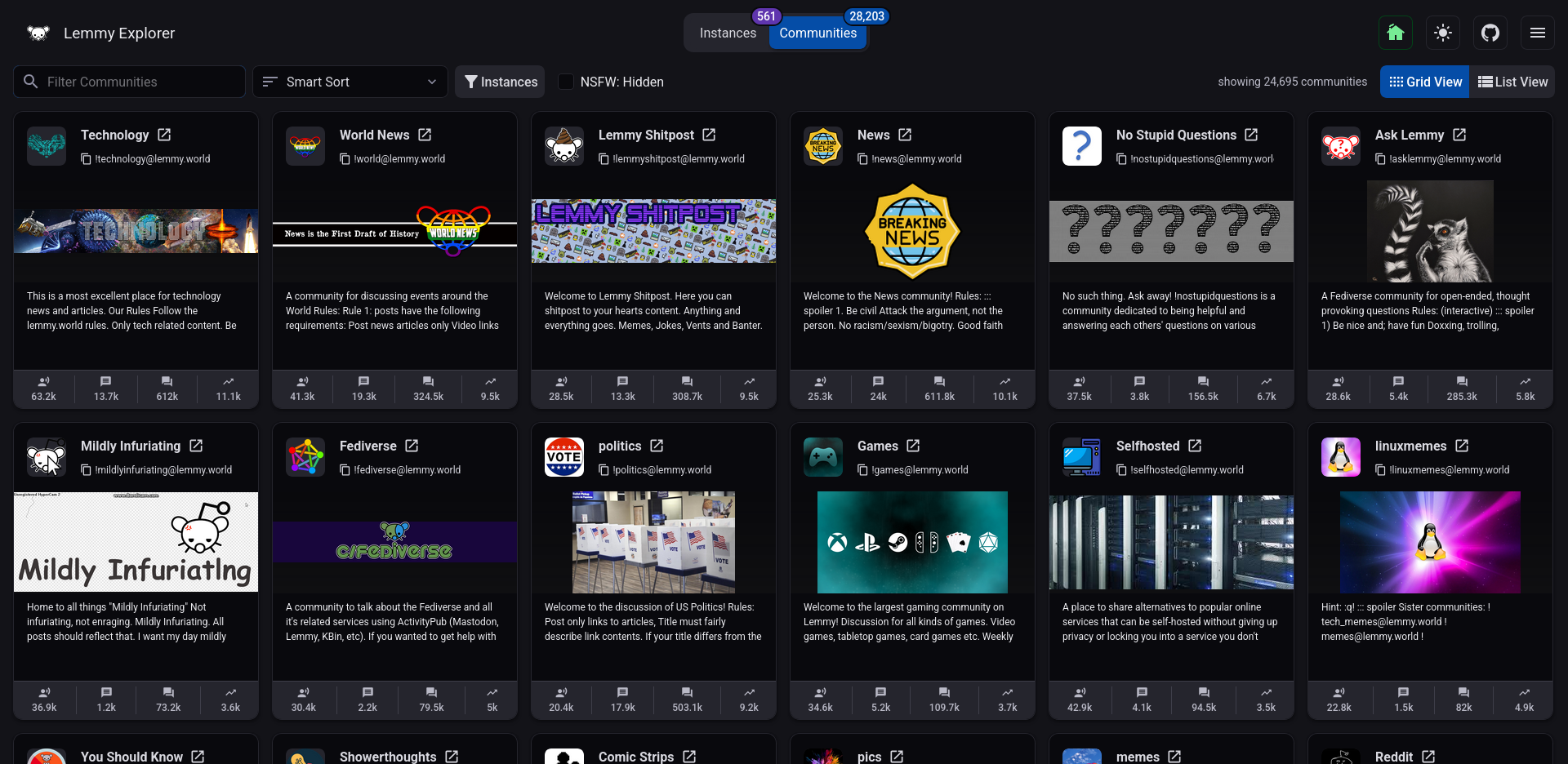Screen dimensions: 1568x764
Task: Select the Communities tab
Action: click(817, 33)
